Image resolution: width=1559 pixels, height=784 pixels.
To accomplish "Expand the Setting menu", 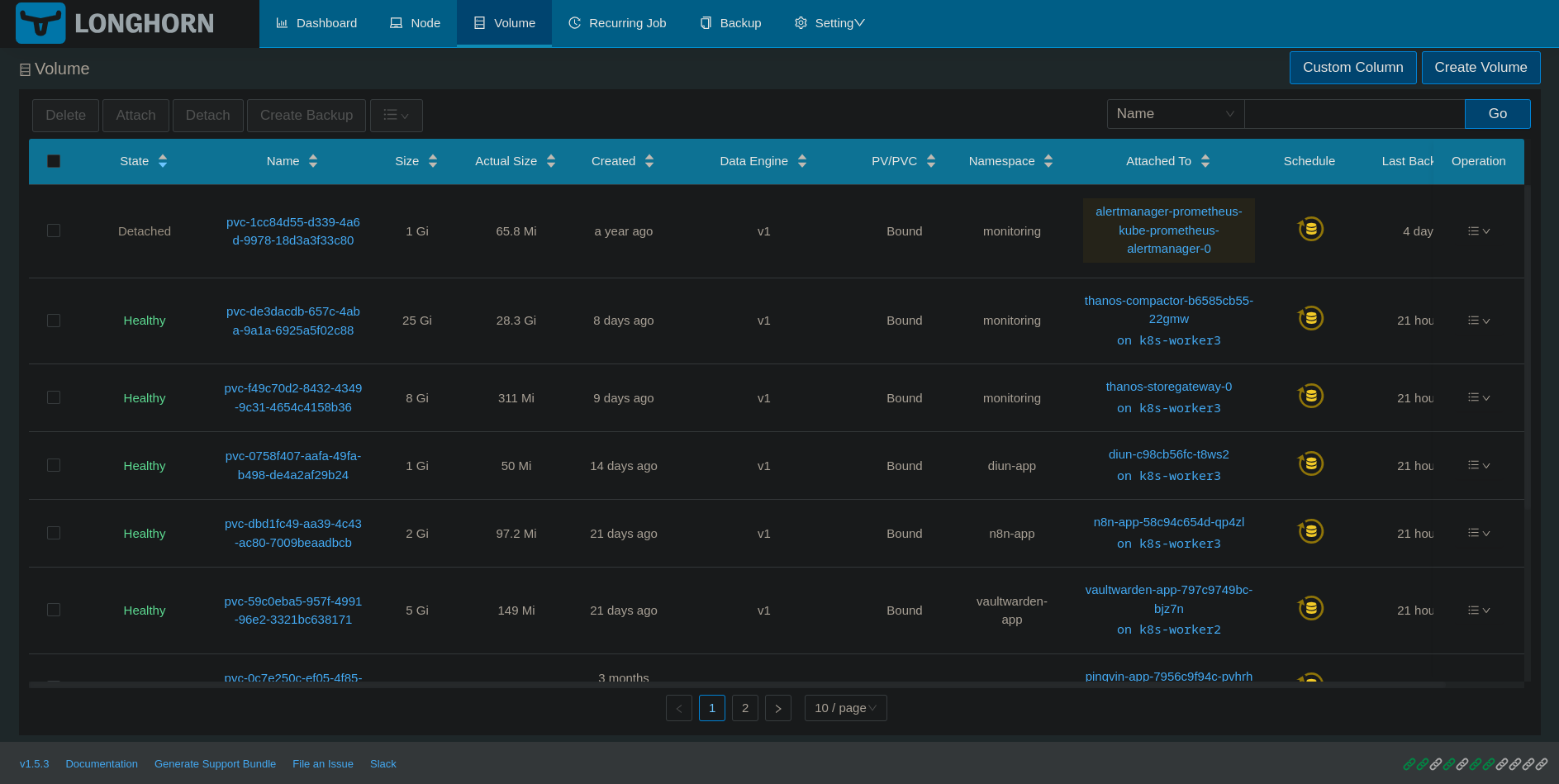I will pyautogui.click(x=829, y=23).
